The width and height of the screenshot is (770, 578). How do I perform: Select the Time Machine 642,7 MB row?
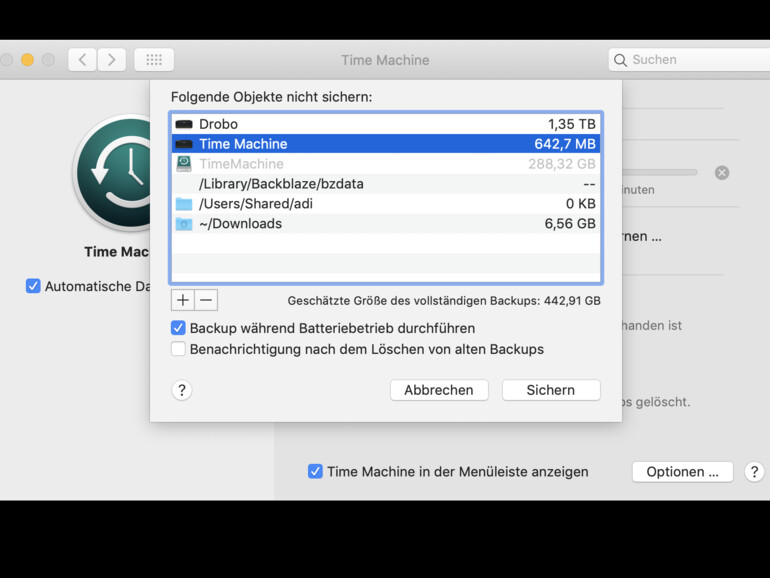pos(386,144)
